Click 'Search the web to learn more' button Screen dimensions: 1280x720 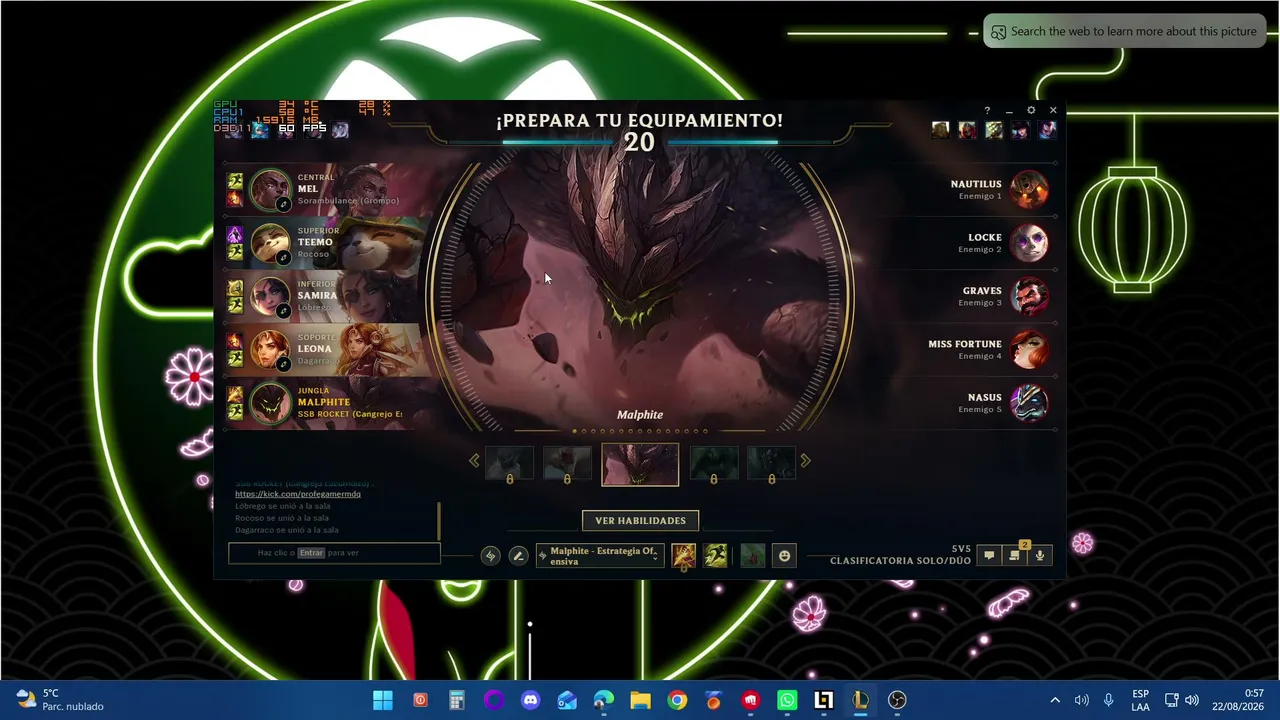coord(1125,32)
